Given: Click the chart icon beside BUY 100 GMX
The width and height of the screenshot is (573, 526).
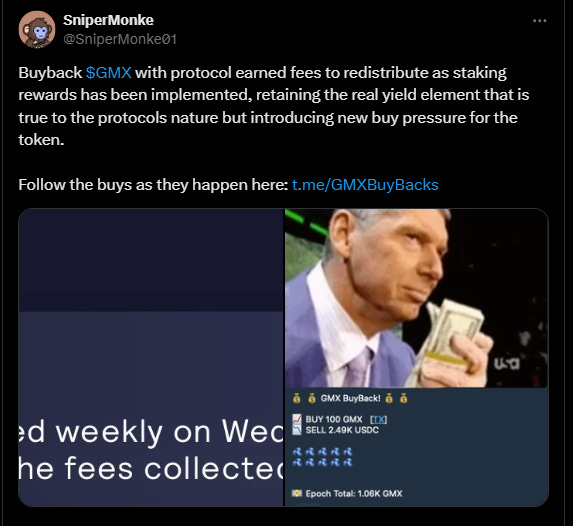Looking at the screenshot, I should pos(297,424).
